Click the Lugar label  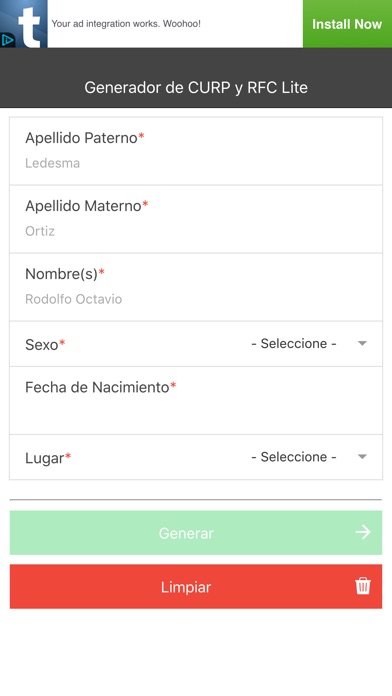tap(45, 458)
